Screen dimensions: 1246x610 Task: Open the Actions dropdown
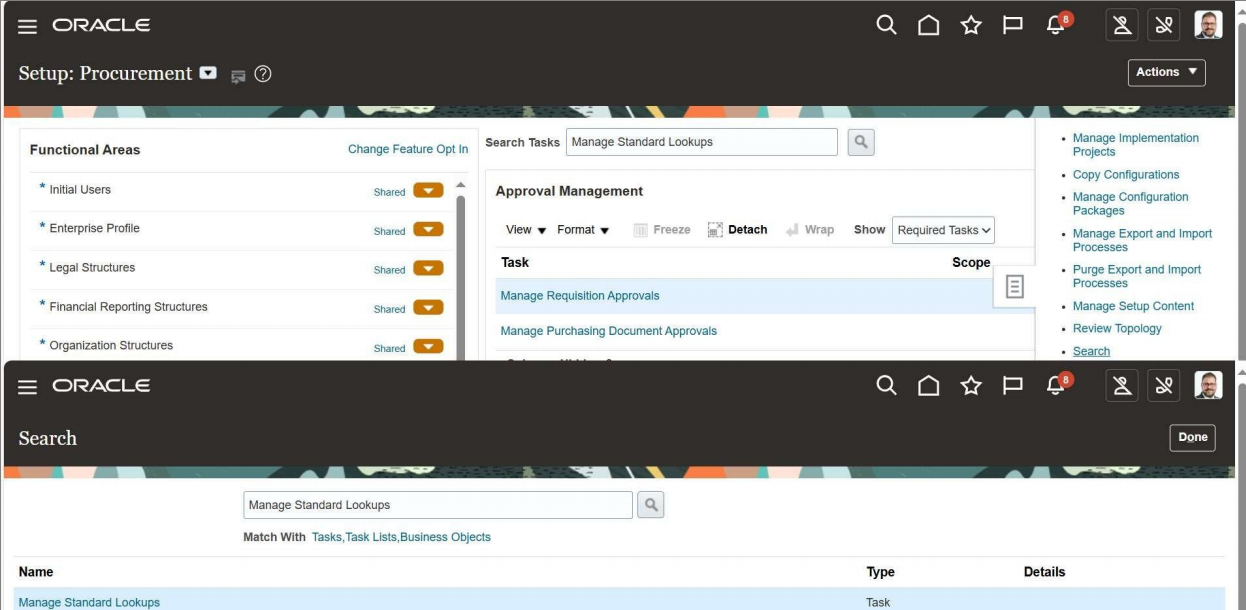pyautogui.click(x=1166, y=71)
